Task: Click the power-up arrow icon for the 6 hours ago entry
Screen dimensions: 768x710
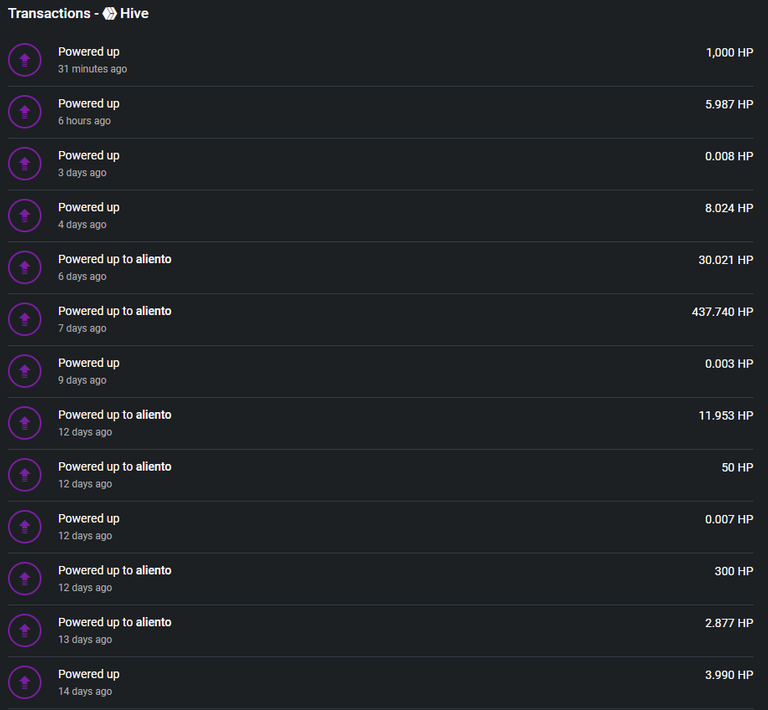Action: [24, 112]
